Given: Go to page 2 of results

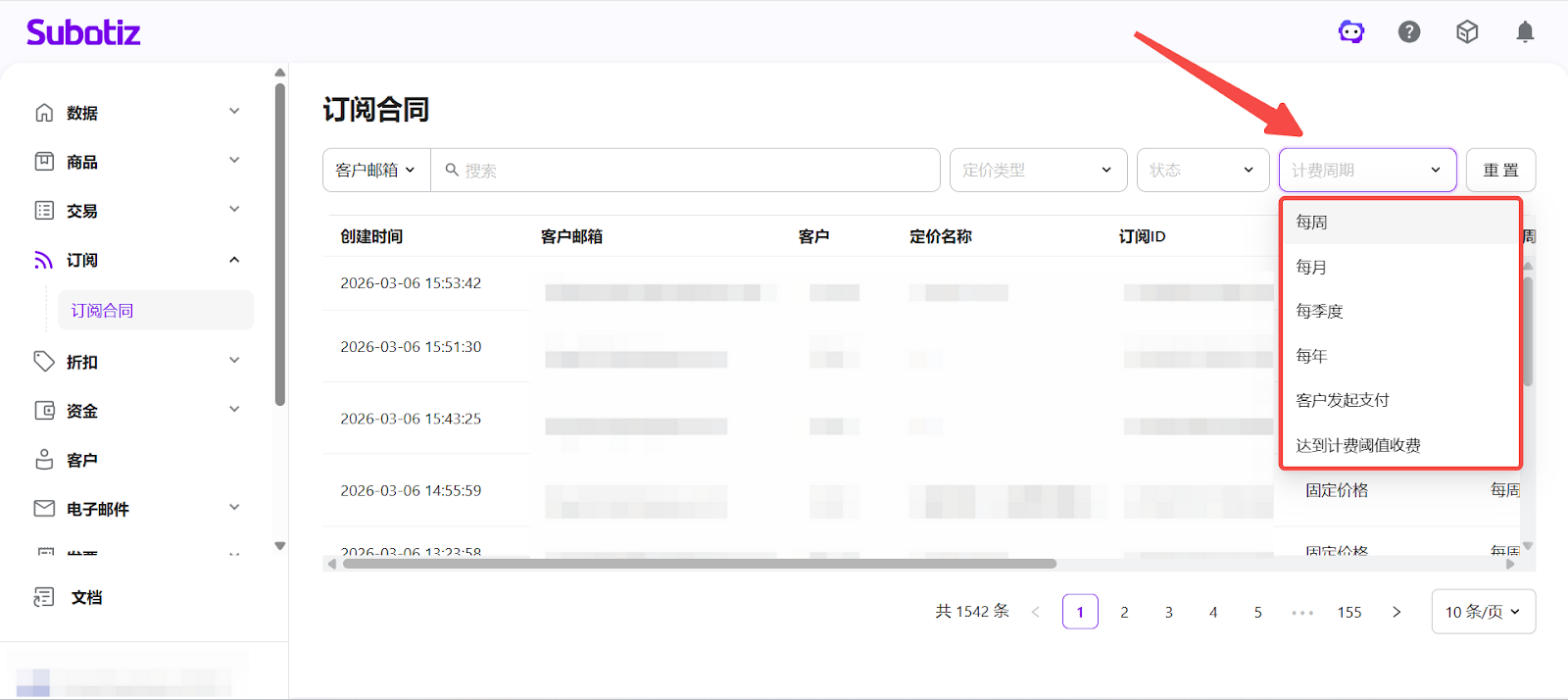Looking at the screenshot, I should [x=1124, y=612].
